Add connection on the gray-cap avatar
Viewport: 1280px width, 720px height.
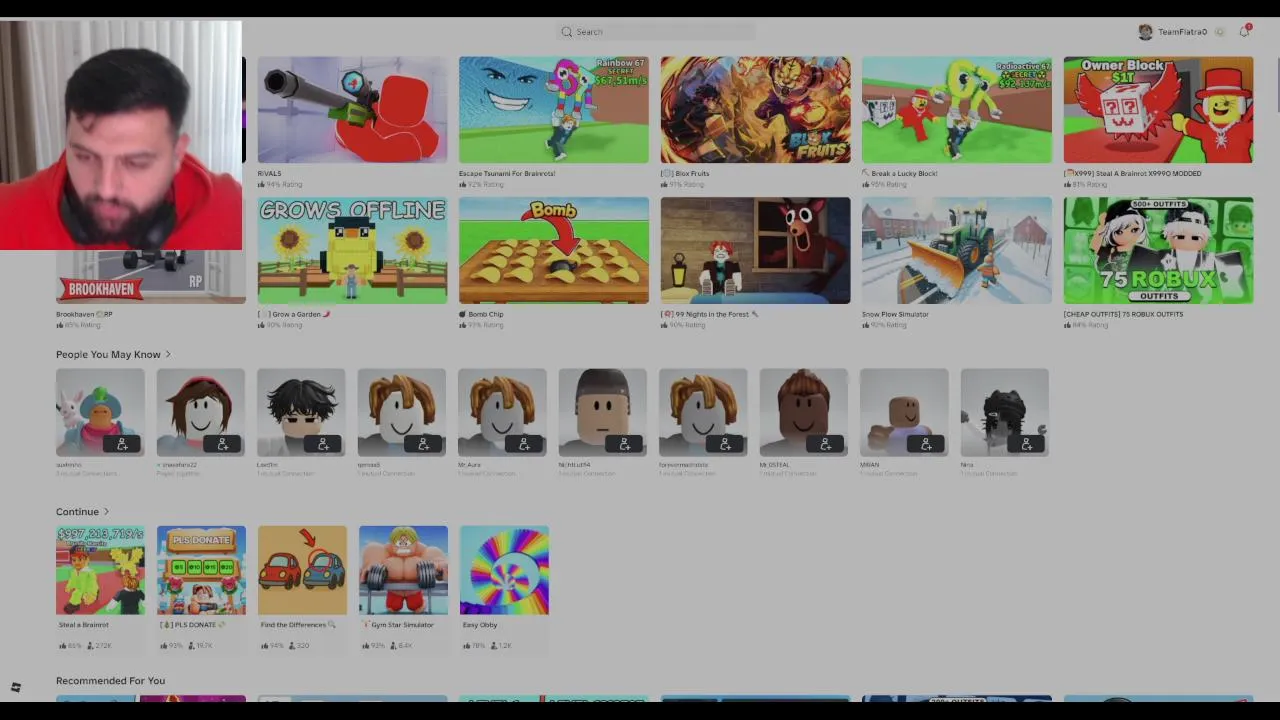click(x=625, y=444)
